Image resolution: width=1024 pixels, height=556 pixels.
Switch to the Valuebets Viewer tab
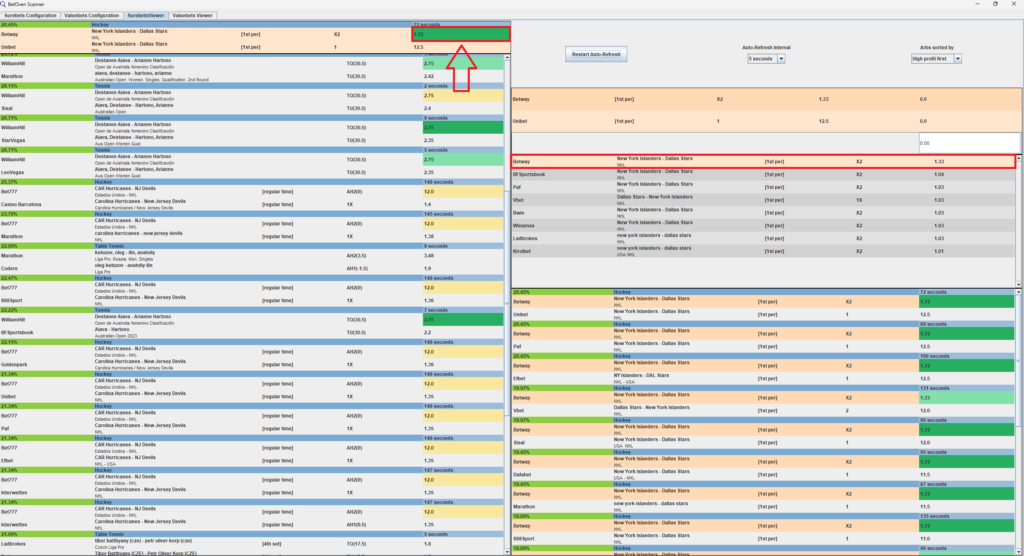pos(192,15)
